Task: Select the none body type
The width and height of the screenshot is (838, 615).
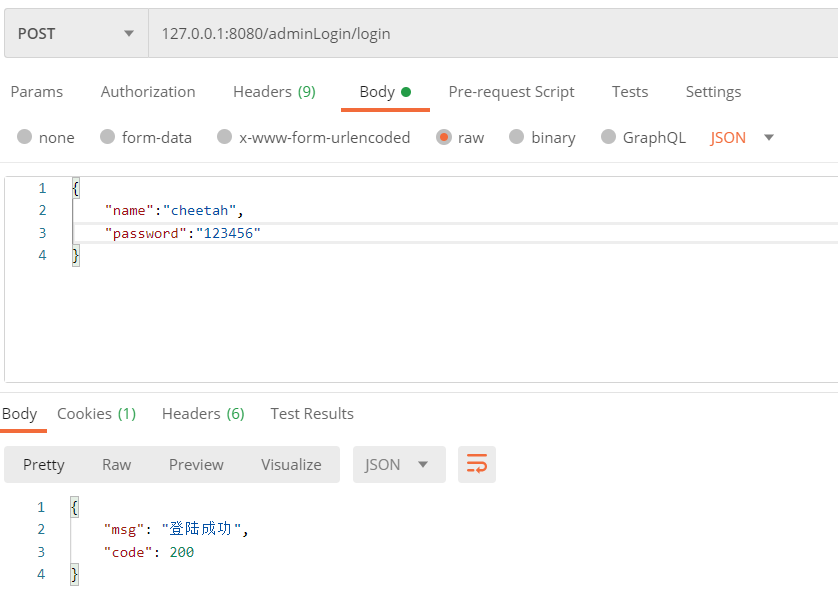Action: pos(45,137)
